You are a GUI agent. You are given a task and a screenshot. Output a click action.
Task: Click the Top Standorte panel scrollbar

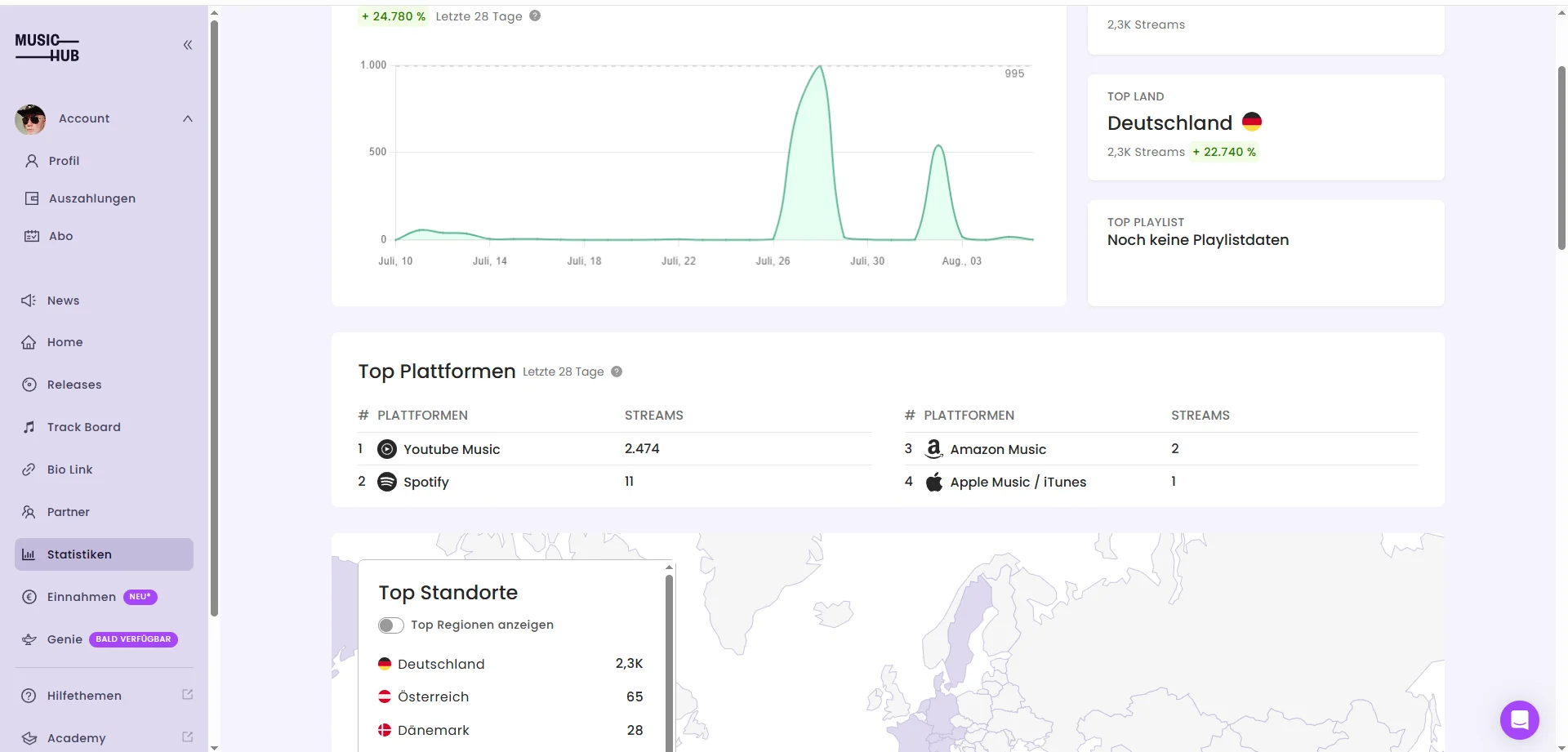(669, 661)
